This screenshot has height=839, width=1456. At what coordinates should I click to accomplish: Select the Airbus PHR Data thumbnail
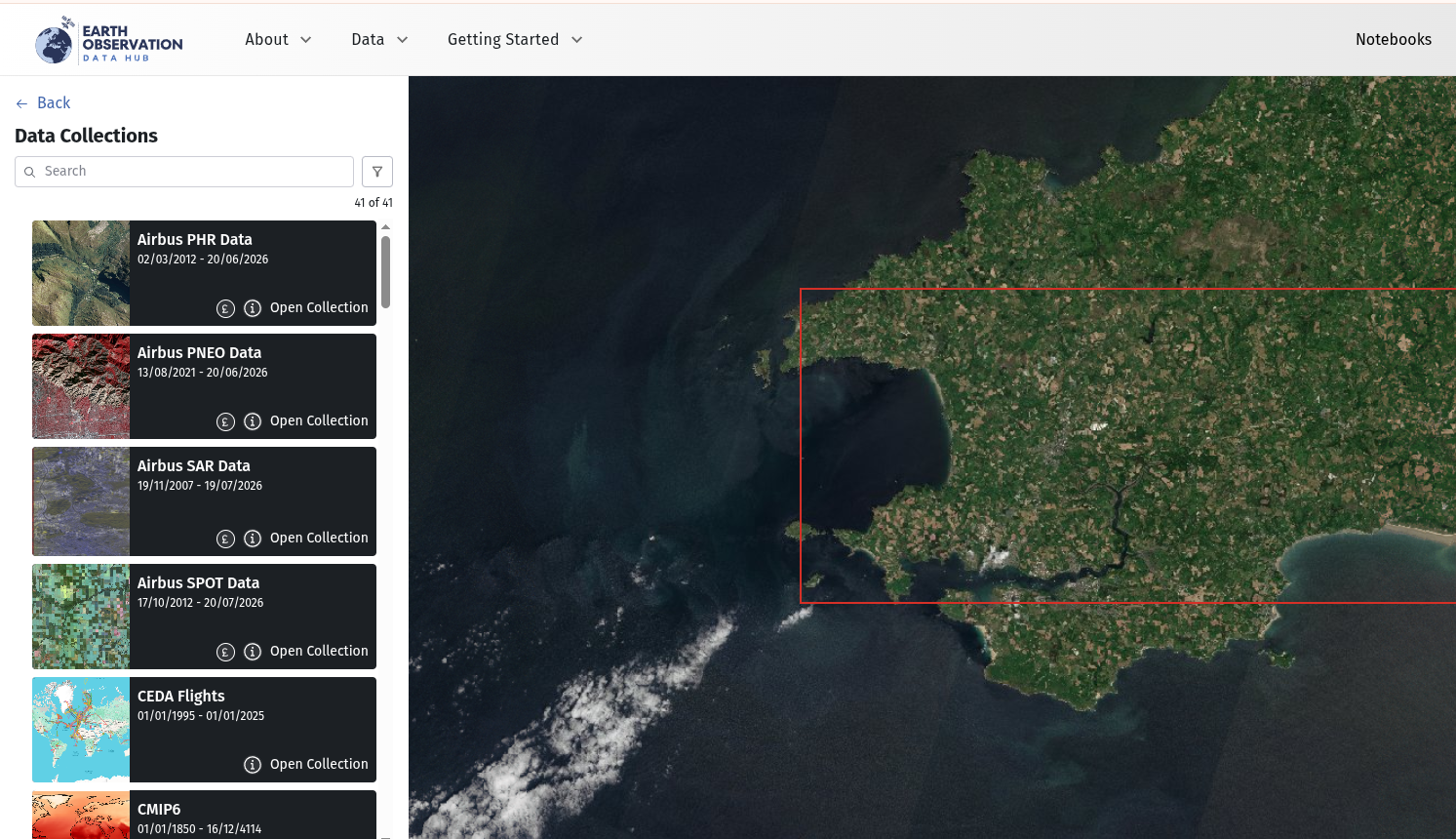[81, 273]
